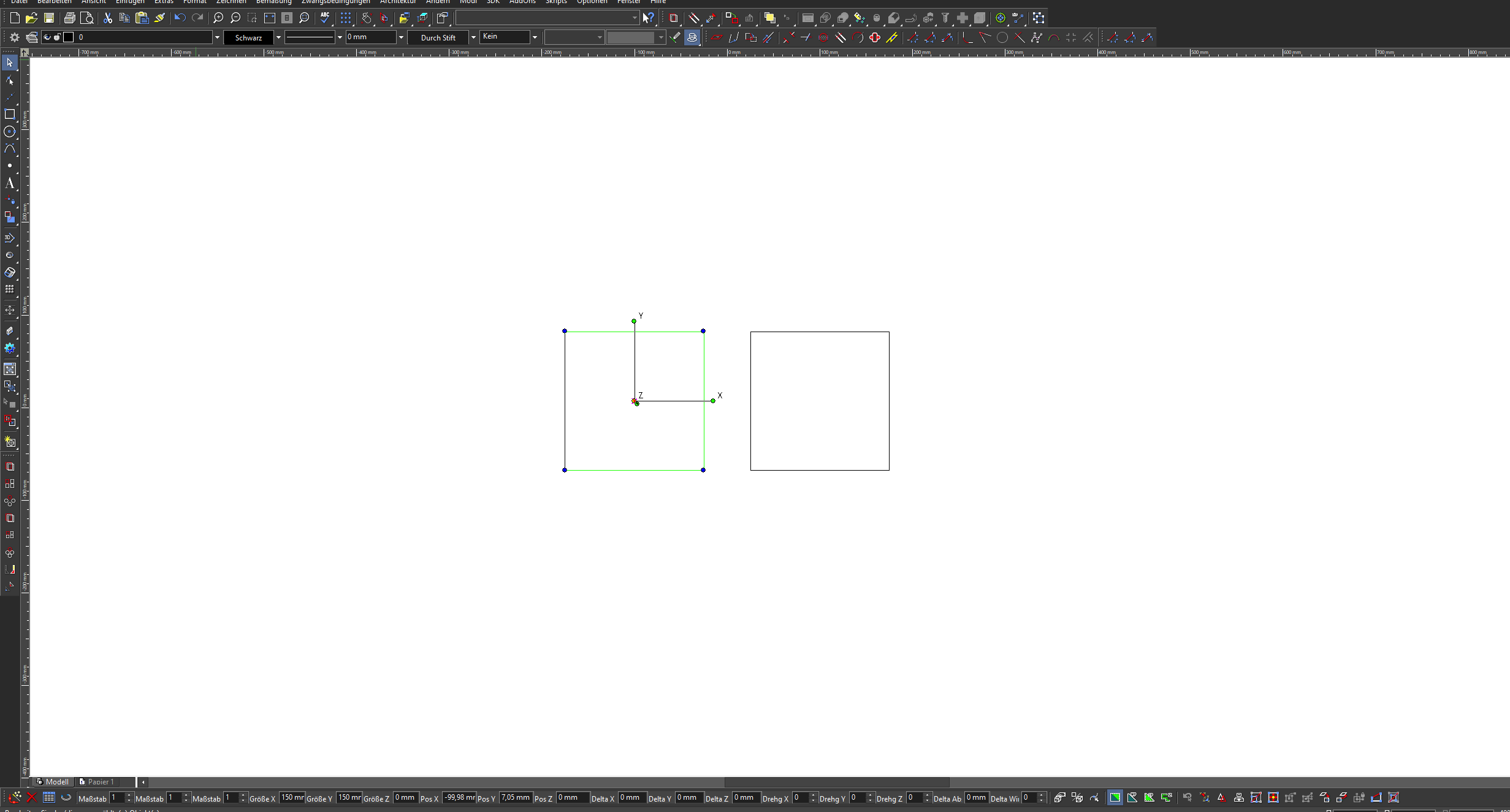Select the Arc curve tool
Image resolution: width=1510 pixels, height=812 pixels.
10,149
